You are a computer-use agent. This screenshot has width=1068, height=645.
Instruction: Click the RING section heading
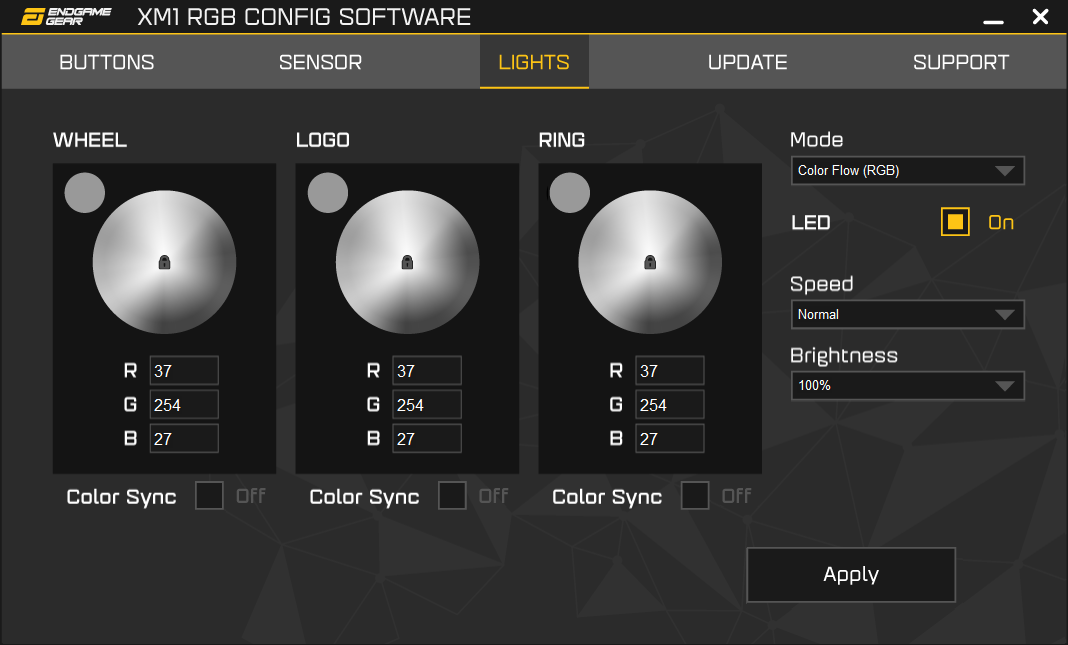[x=562, y=140]
